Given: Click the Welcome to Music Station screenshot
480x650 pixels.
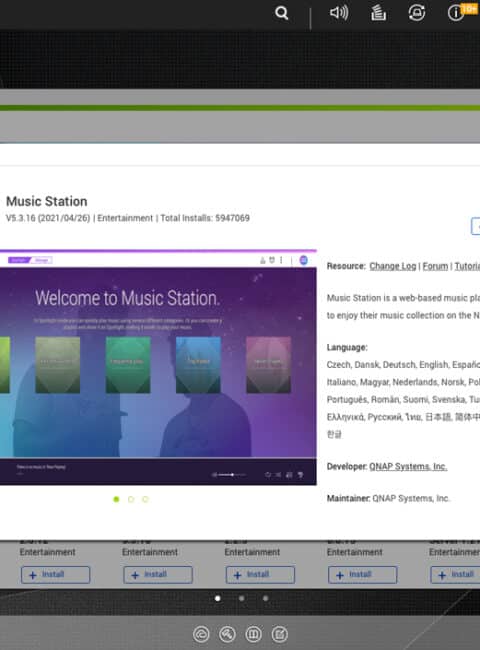Looking at the screenshot, I should pos(158,367).
